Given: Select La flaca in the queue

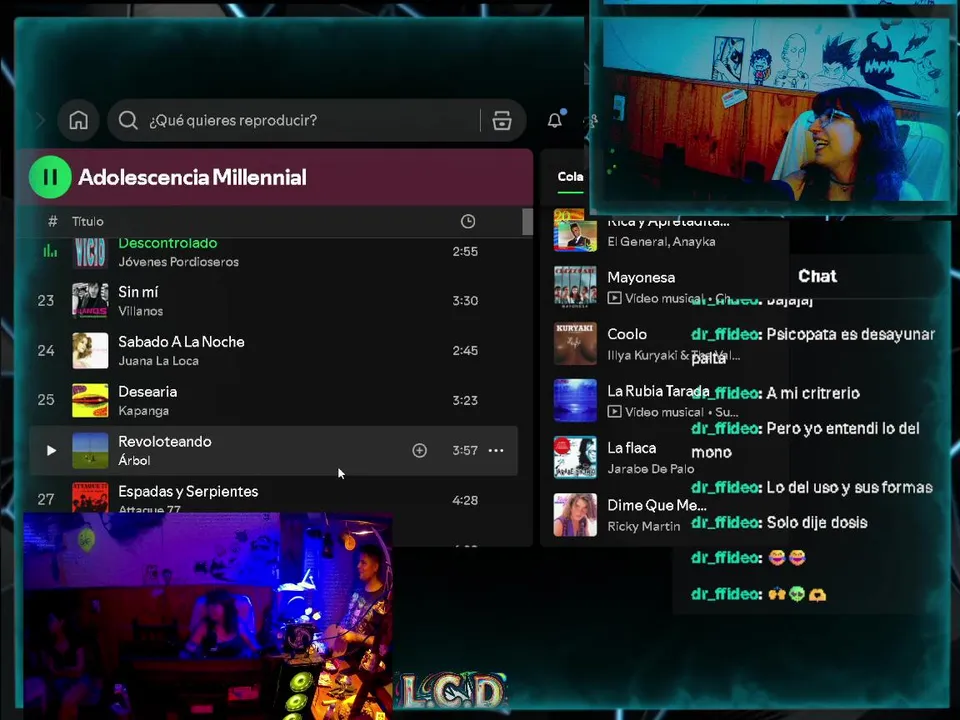Looking at the screenshot, I should 631,448.
